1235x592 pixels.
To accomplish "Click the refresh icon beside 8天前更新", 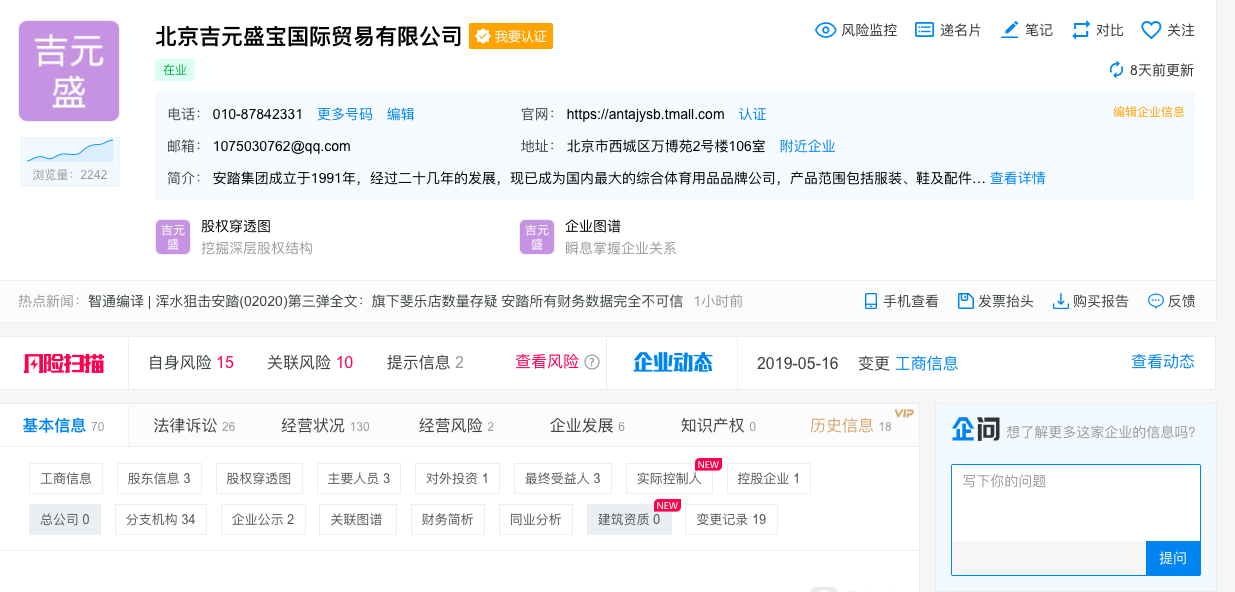I will (x=1117, y=70).
